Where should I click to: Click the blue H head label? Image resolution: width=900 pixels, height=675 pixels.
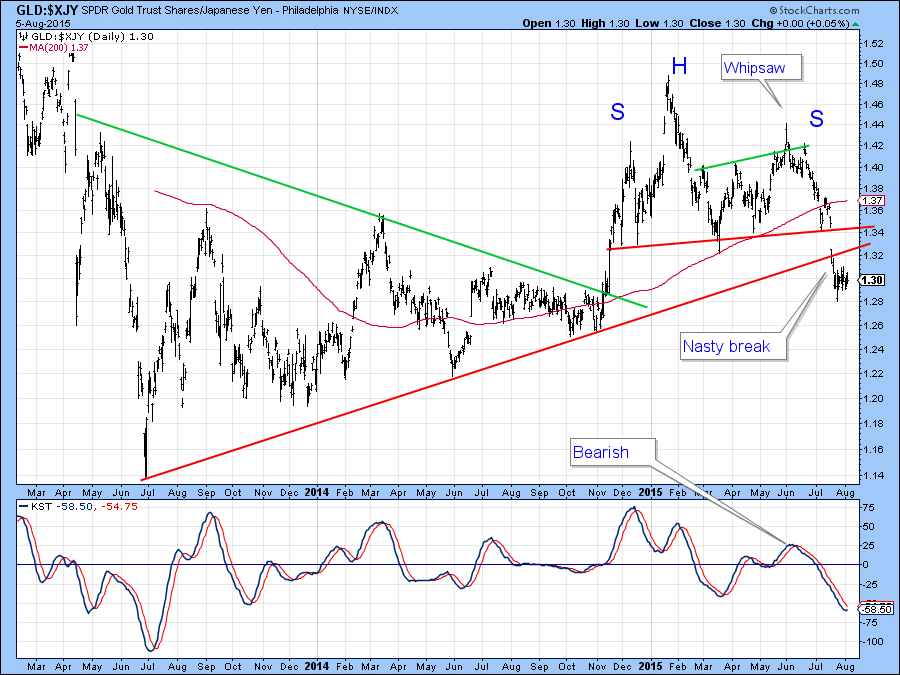679,67
